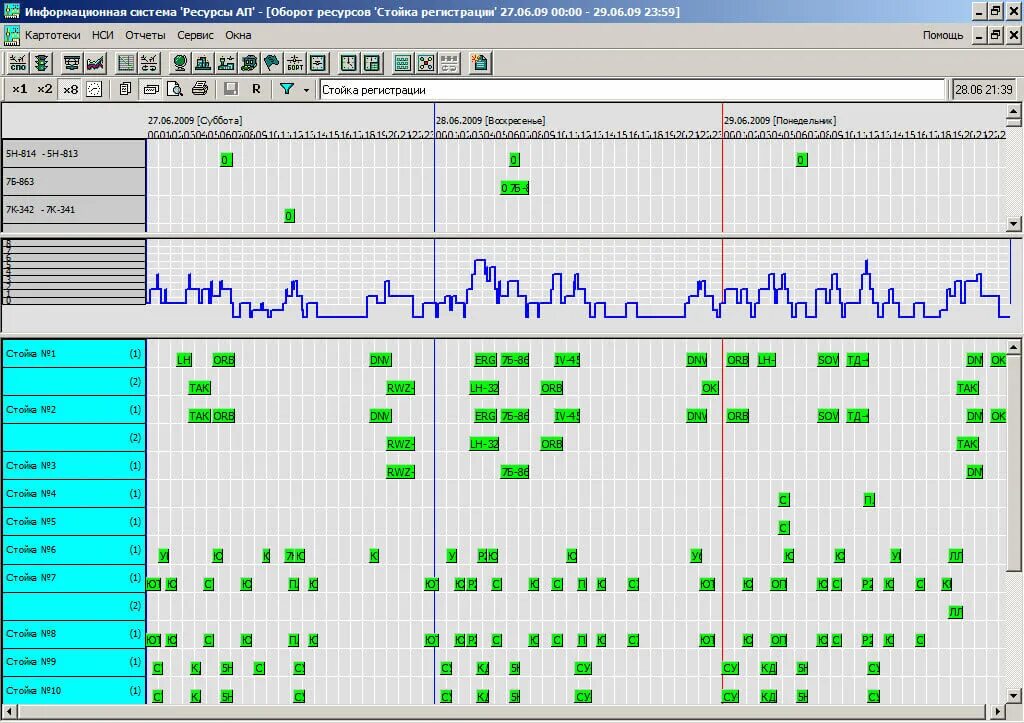Click the green globe toolbar icon

tap(180, 63)
